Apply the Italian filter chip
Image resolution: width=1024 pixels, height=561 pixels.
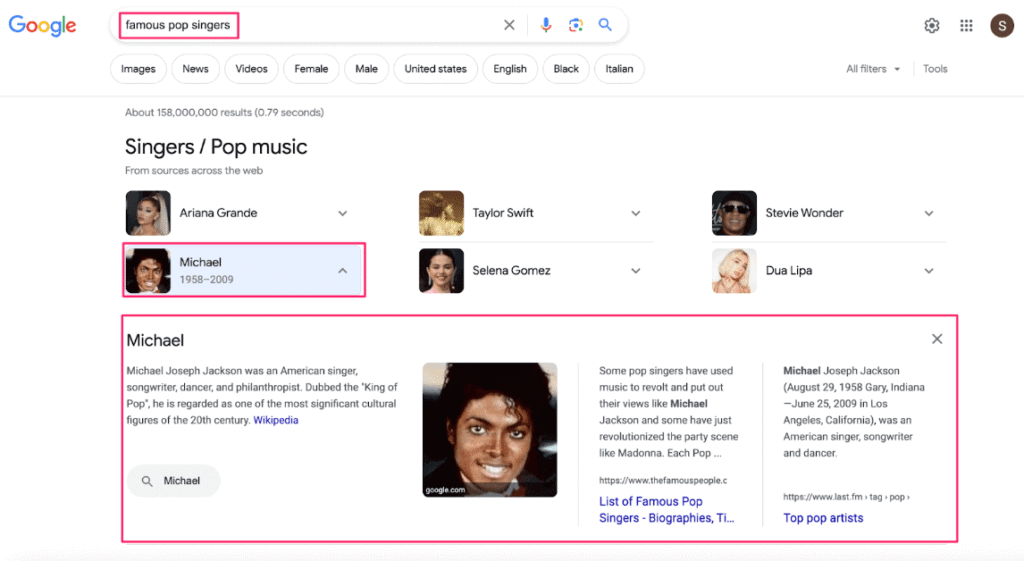point(619,69)
